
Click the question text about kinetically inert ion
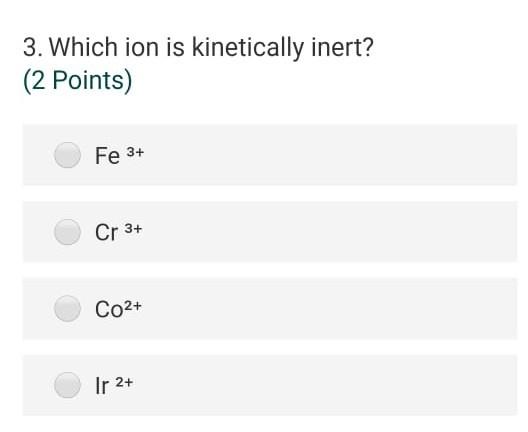pos(198,47)
